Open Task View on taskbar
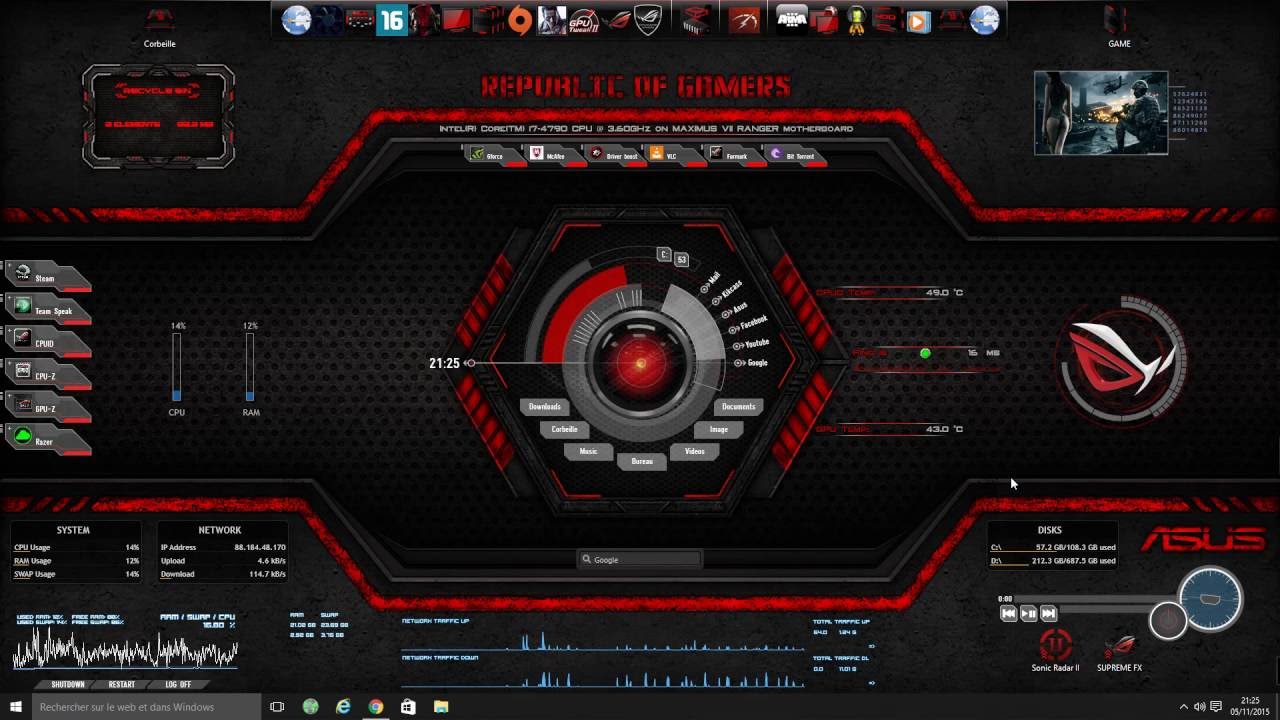 coord(277,707)
